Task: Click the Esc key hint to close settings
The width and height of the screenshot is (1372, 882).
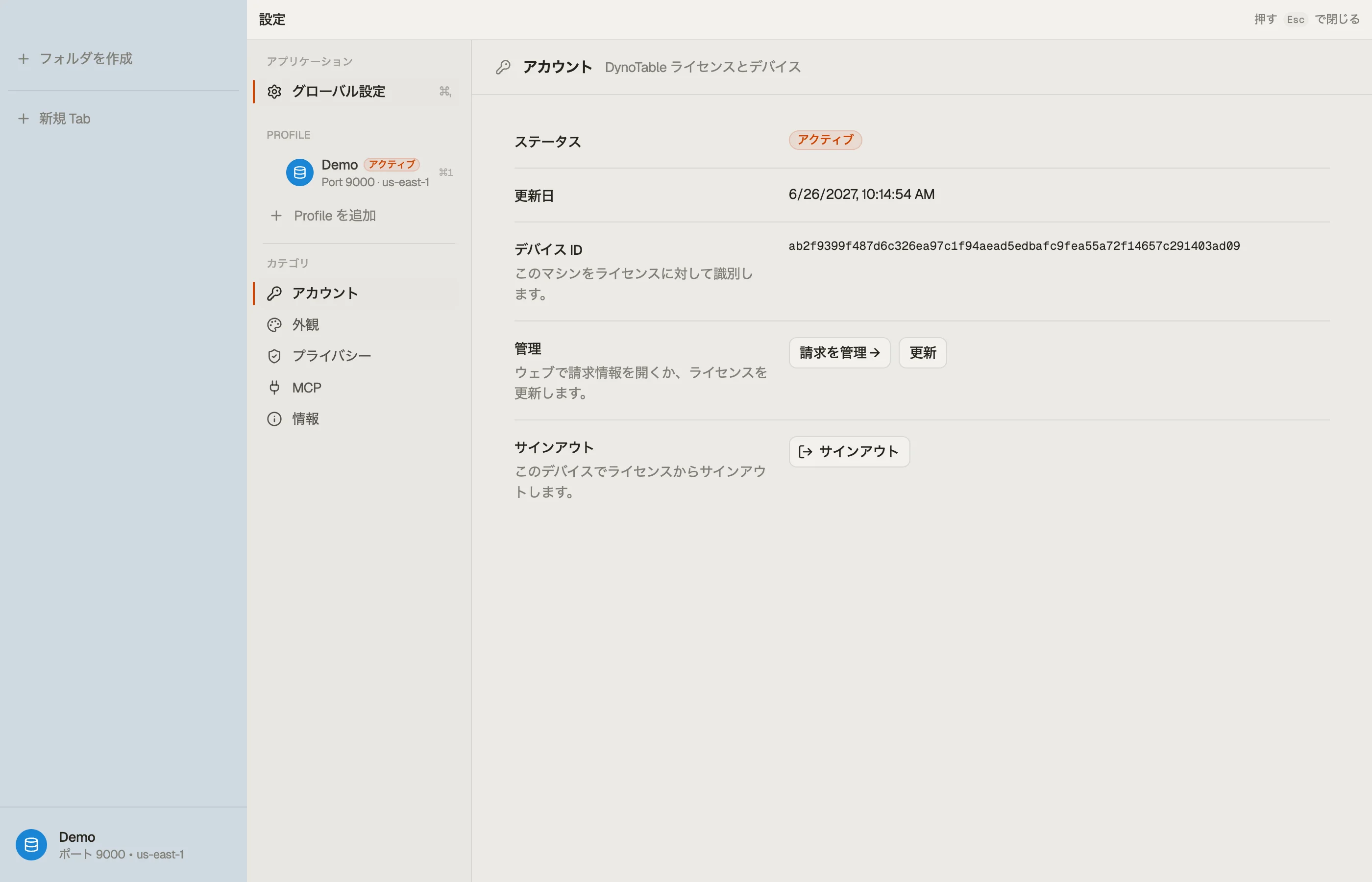Action: (1295, 20)
